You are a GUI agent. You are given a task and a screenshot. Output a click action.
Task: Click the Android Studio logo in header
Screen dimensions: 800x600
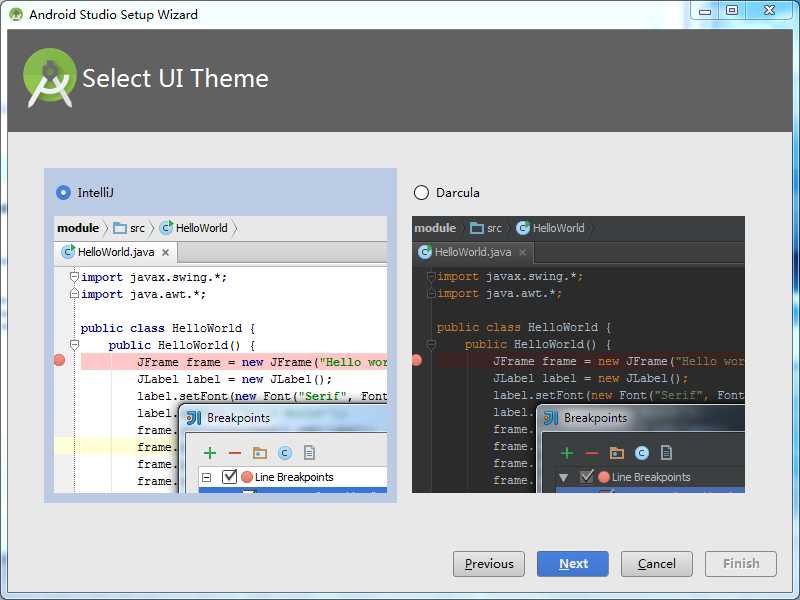pos(49,78)
